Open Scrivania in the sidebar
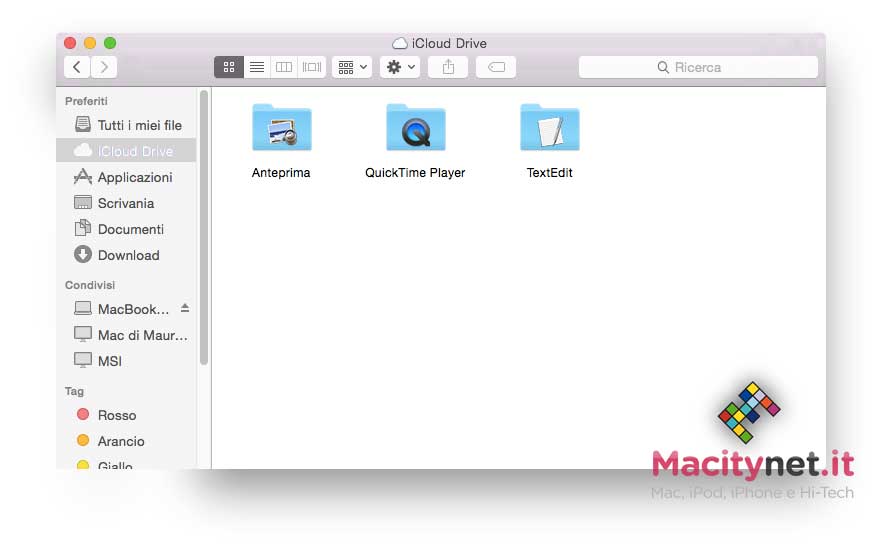The height and width of the screenshot is (549, 882). coord(127,203)
